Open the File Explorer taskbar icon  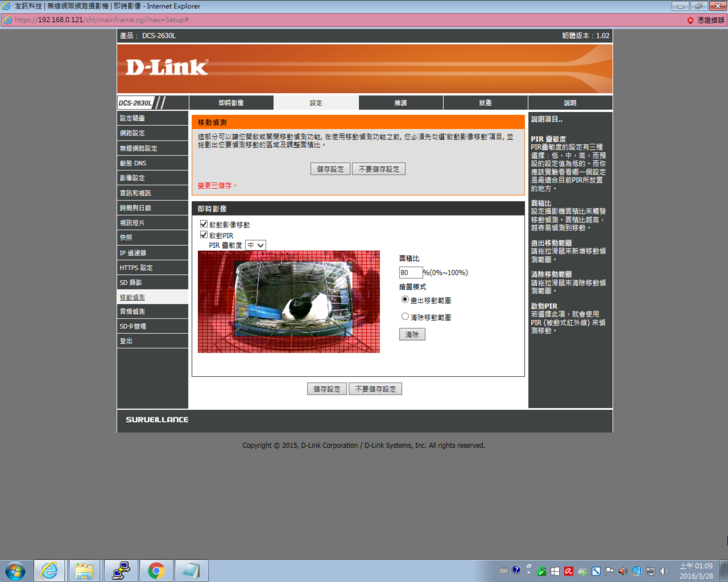[84, 571]
